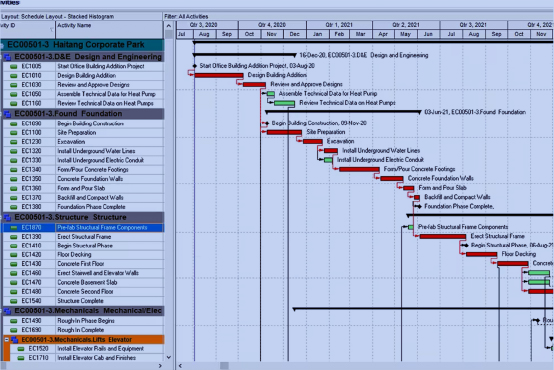Click the activity icon for EC1490

click(13, 321)
